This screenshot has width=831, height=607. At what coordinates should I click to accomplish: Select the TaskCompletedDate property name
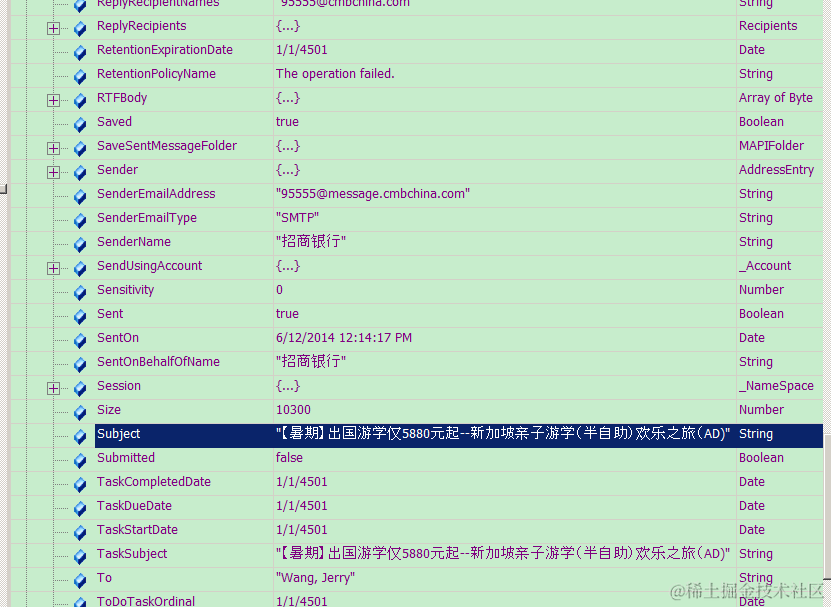tap(154, 482)
